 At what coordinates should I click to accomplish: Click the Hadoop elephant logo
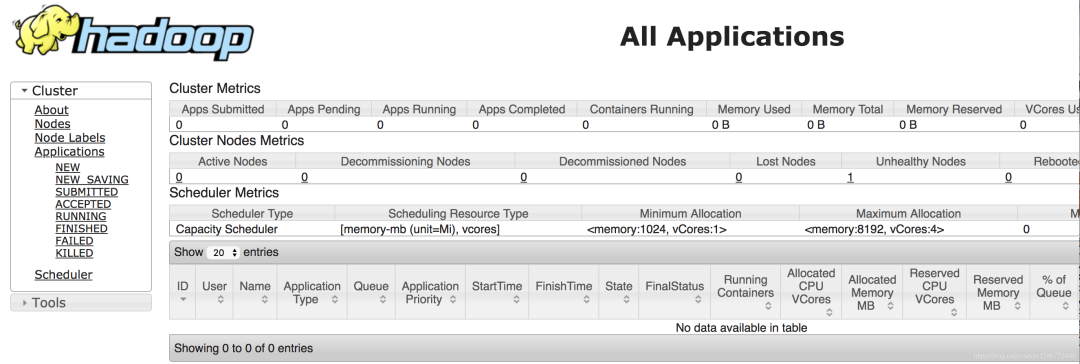[x=132, y=39]
